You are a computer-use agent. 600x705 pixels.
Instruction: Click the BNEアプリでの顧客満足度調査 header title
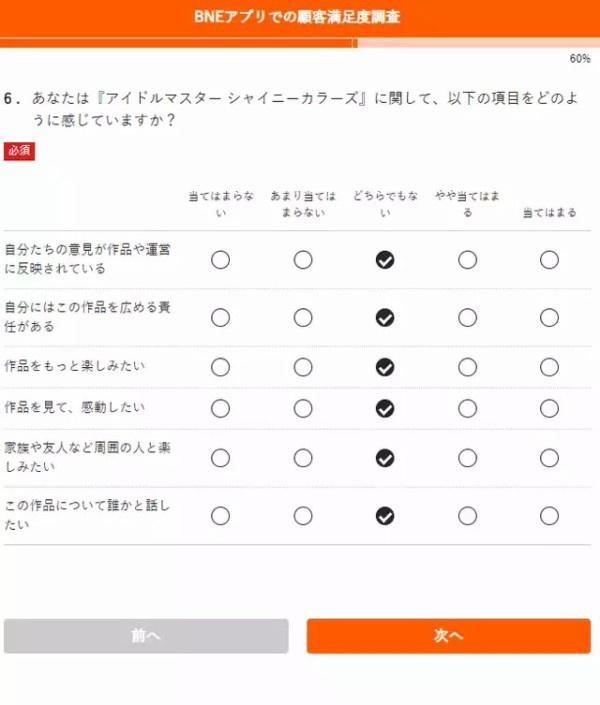297,17
